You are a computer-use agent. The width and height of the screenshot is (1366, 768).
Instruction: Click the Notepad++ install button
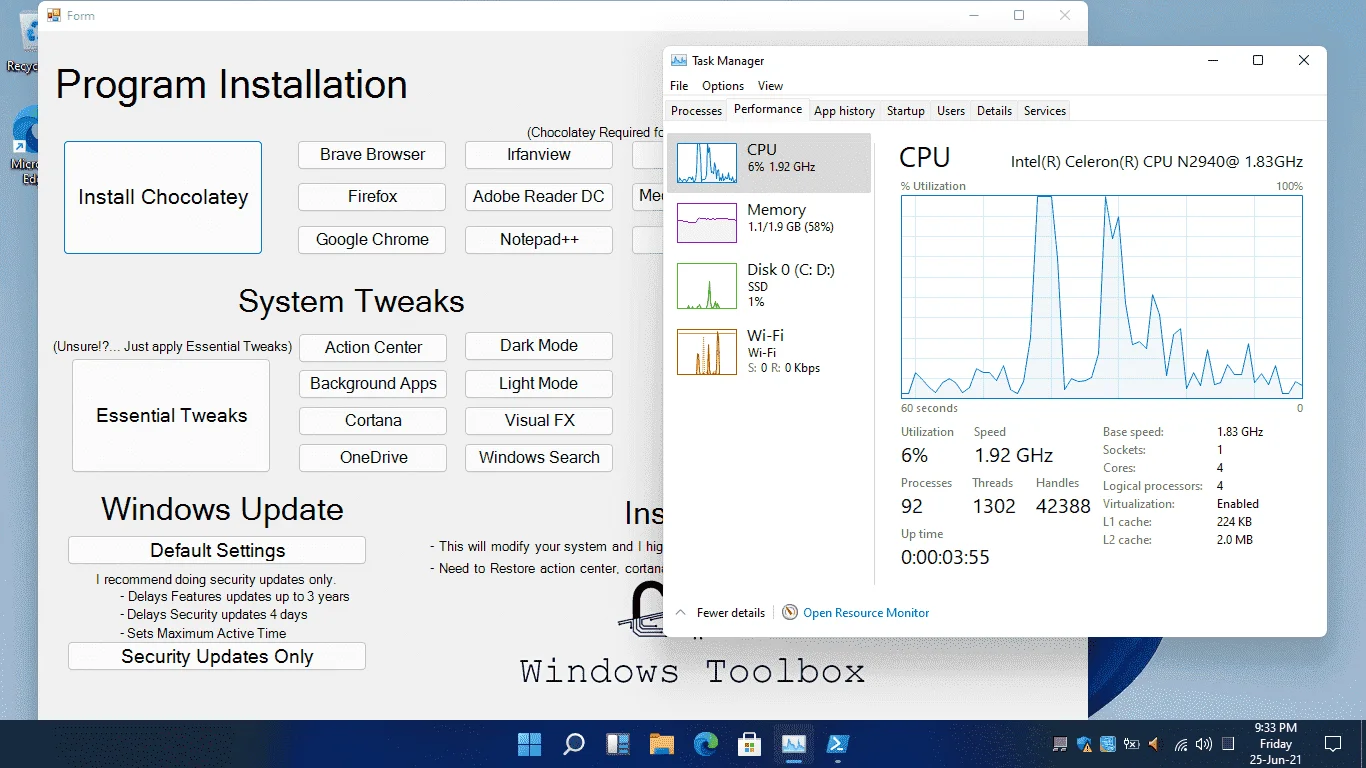pyautogui.click(x=539, y=240)
